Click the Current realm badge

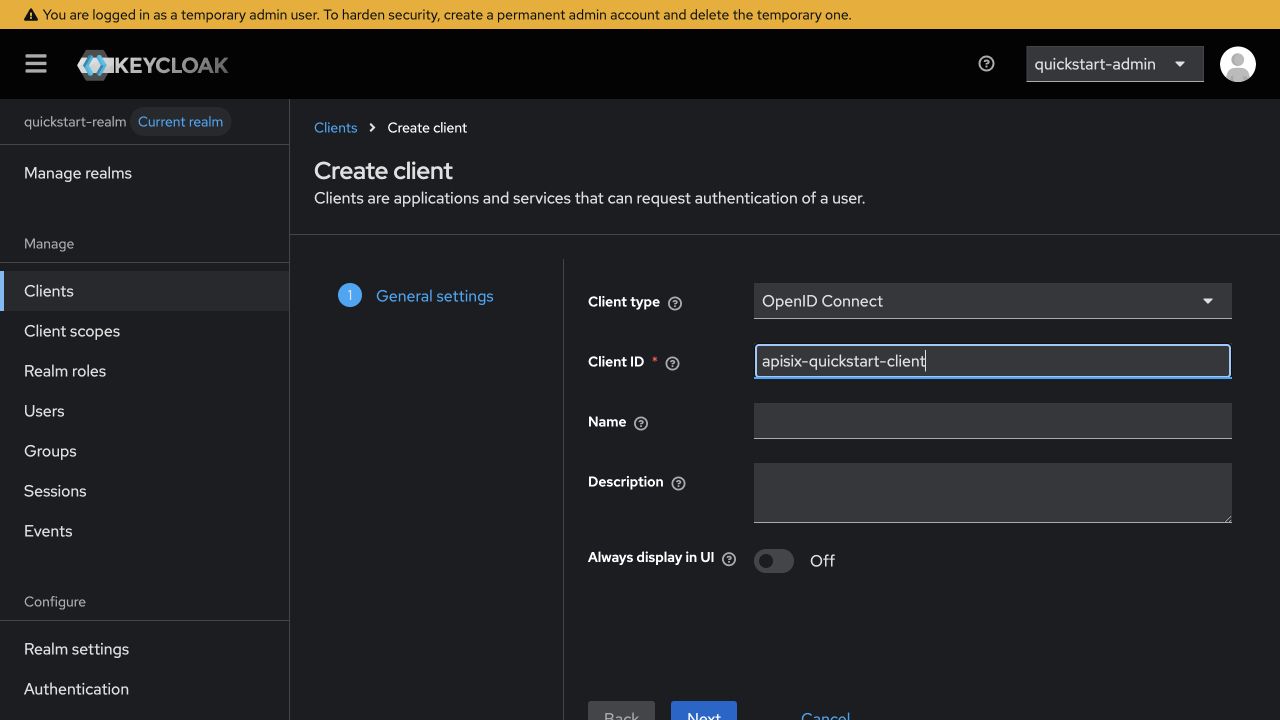click(x=180, y=122)
